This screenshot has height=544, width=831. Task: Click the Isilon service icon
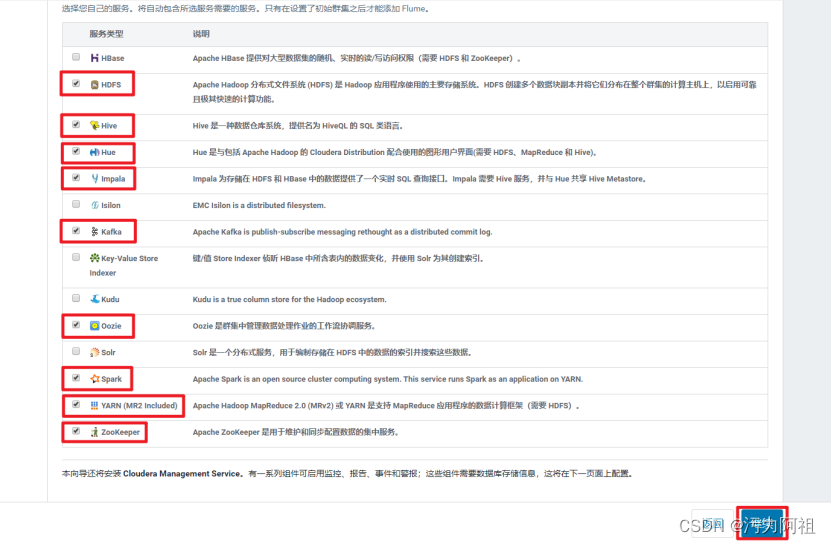(x=94, y=205)
